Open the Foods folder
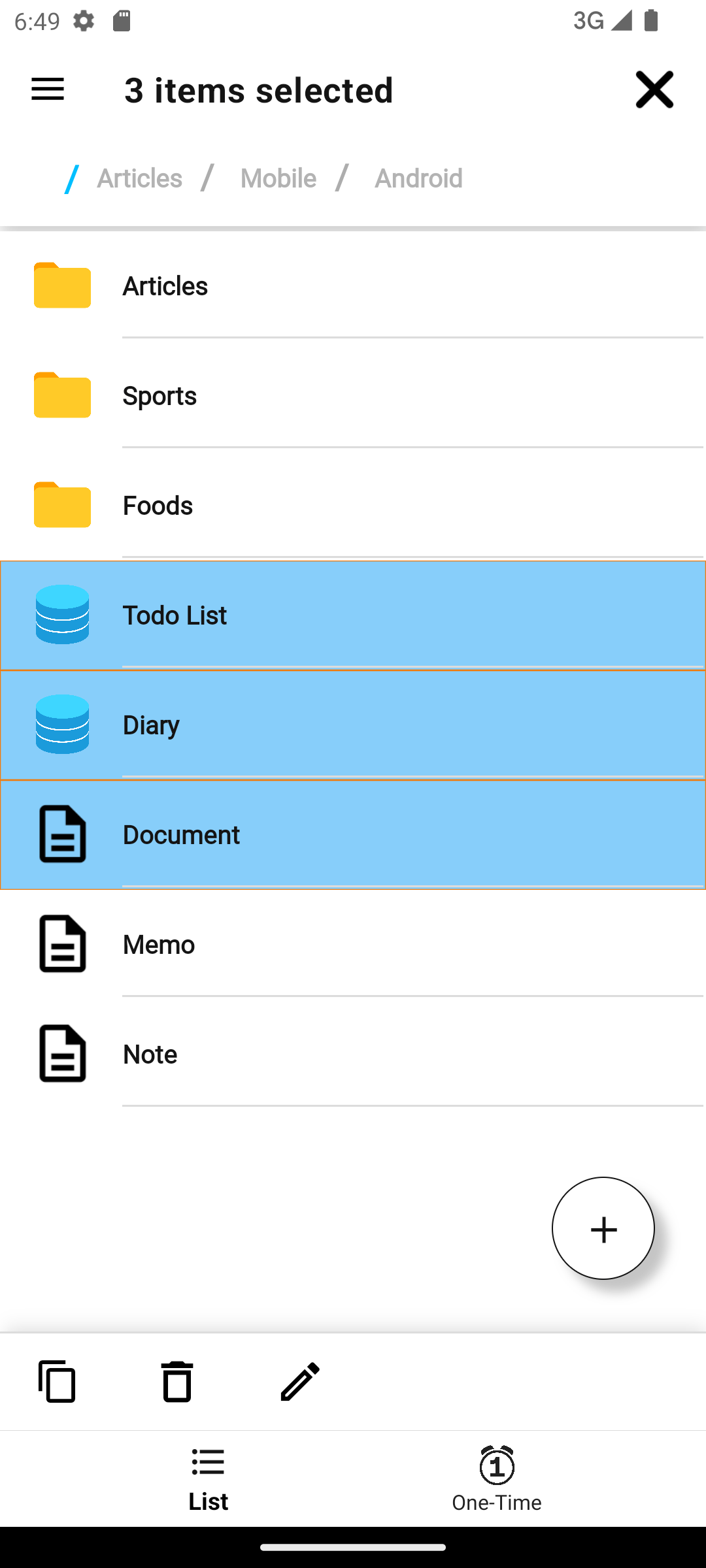The height and width of the screenshot is (1568, 706). 158,506
